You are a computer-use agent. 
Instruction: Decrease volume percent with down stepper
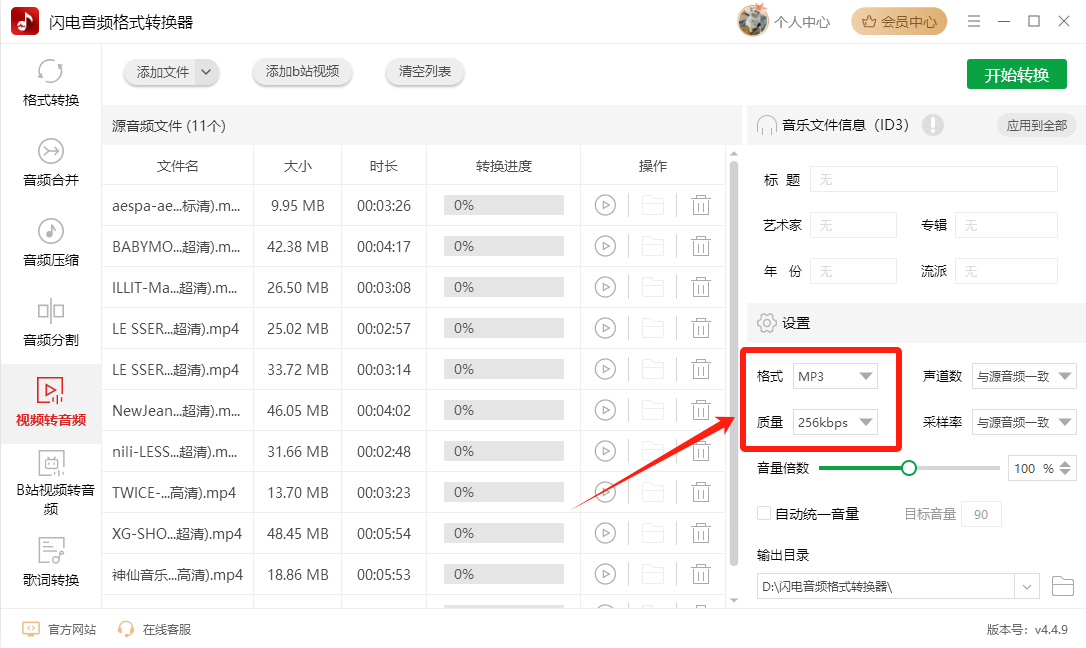click(1065, 474)
